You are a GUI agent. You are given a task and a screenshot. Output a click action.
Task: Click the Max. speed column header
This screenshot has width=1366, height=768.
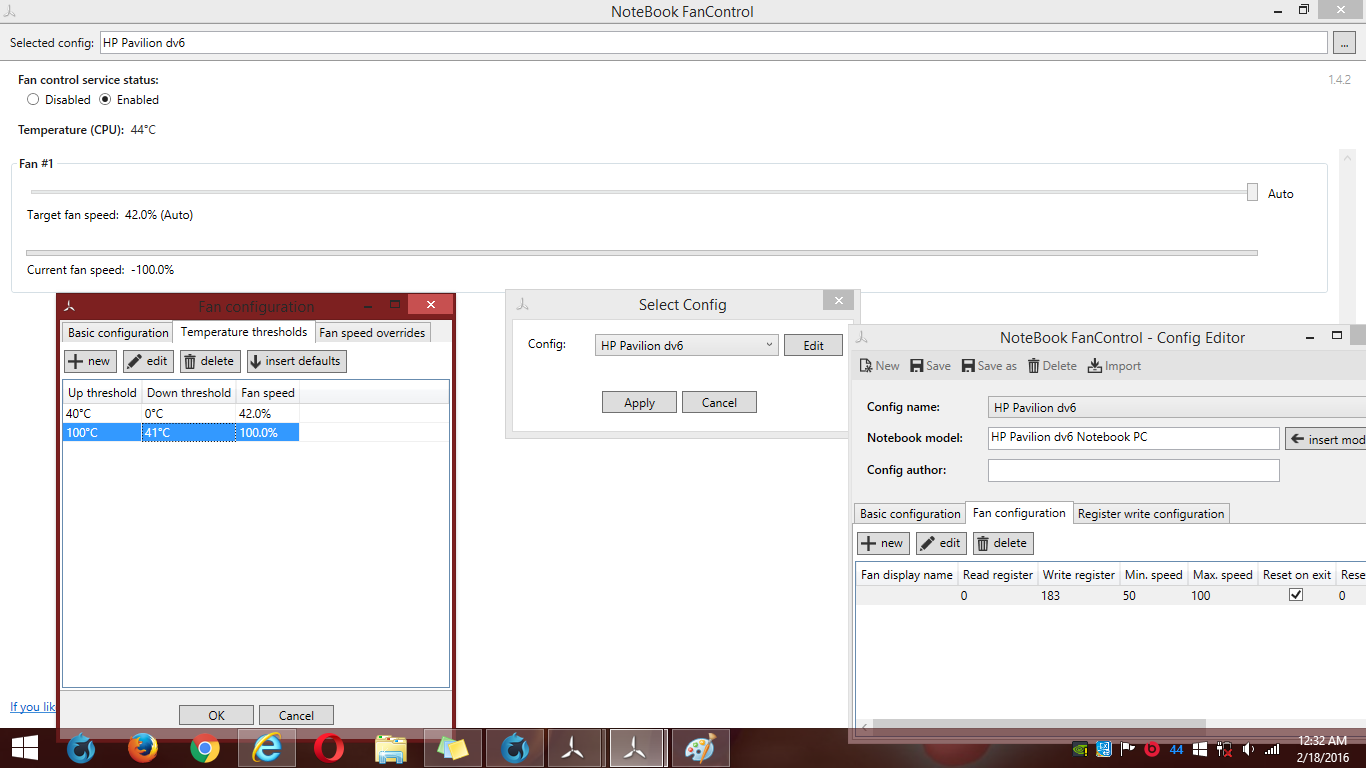pyautogui.click(x=1222, y=575)
